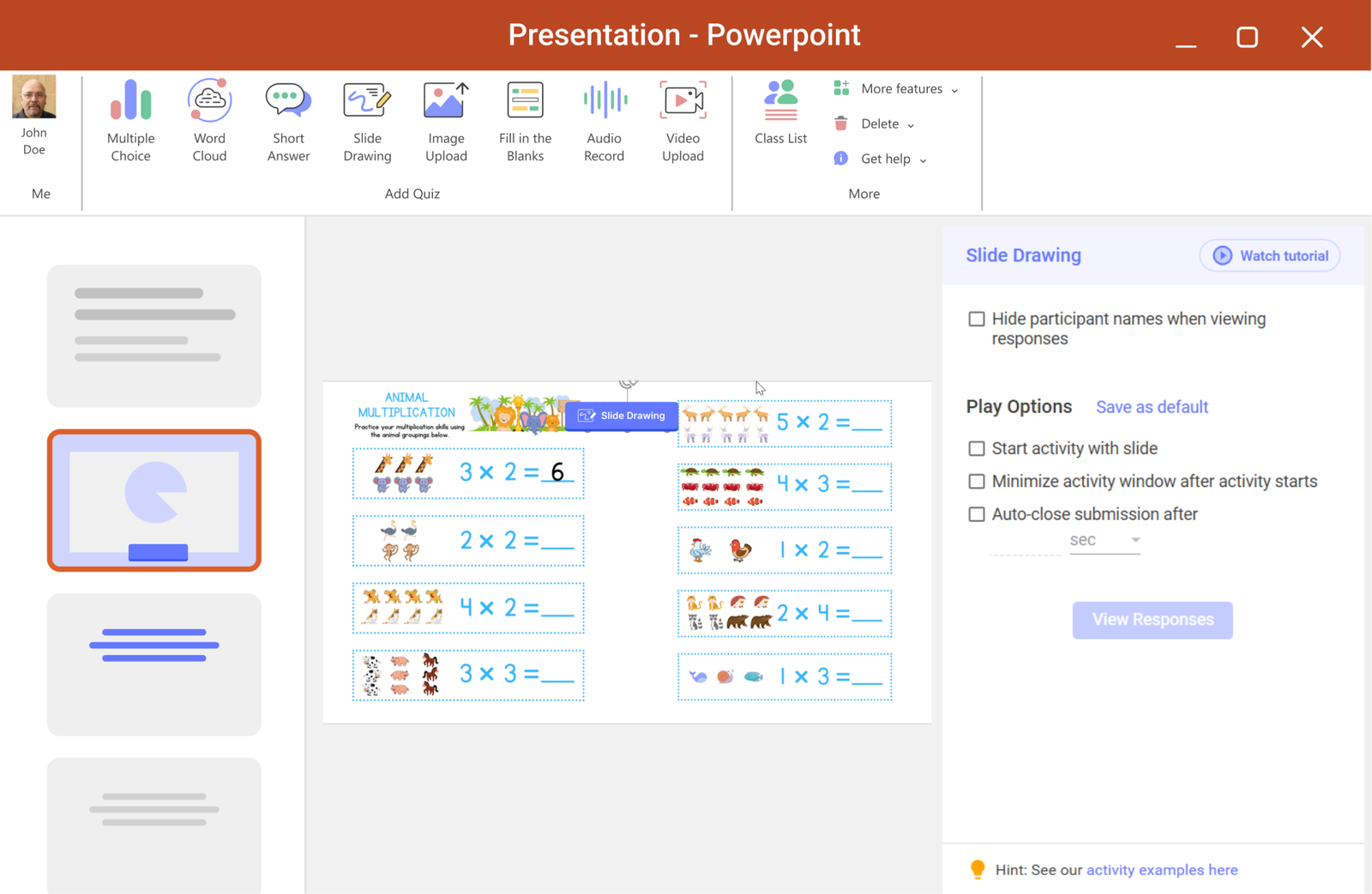Click the View Responses button
Screen dimensions: 1372x894
click(1152, 620)
